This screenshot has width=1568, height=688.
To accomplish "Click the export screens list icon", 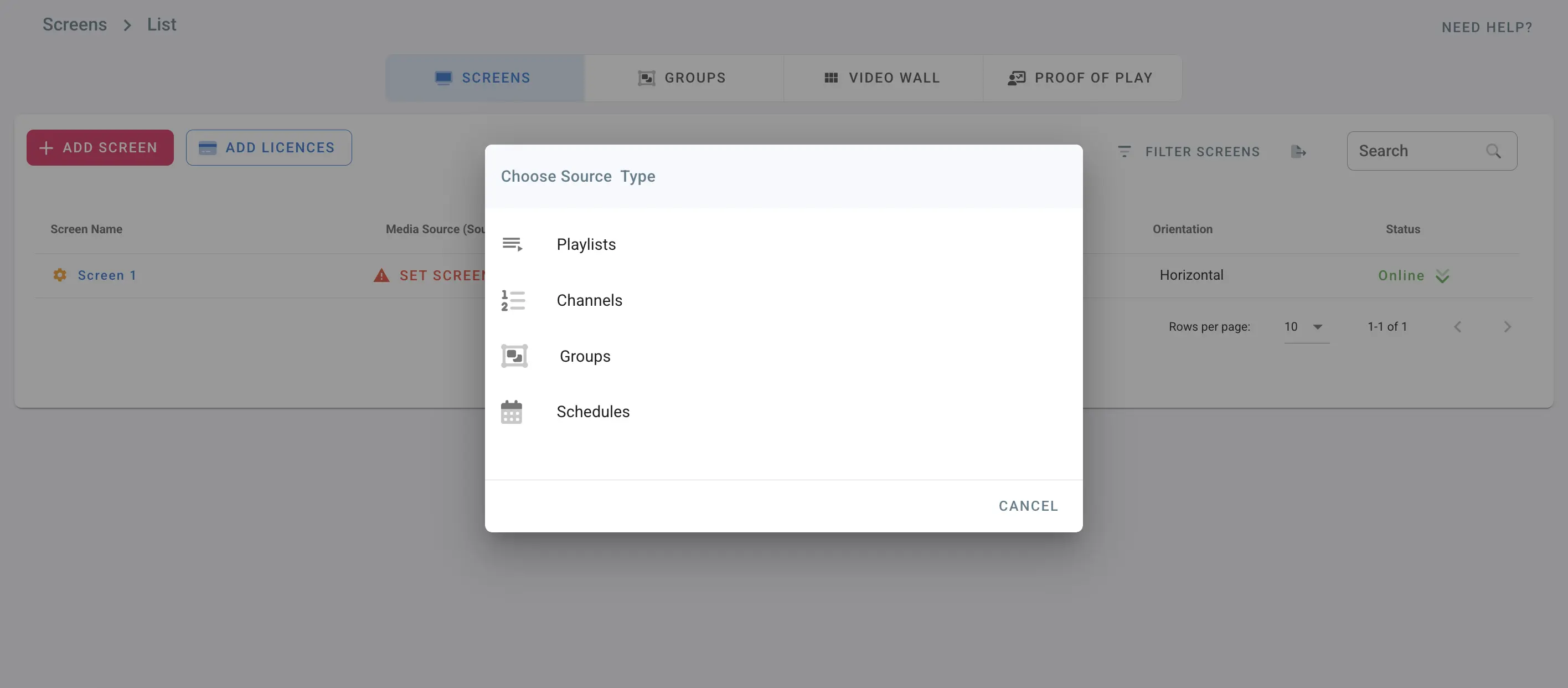I will pyautogui.click(x=1298, y=152).
